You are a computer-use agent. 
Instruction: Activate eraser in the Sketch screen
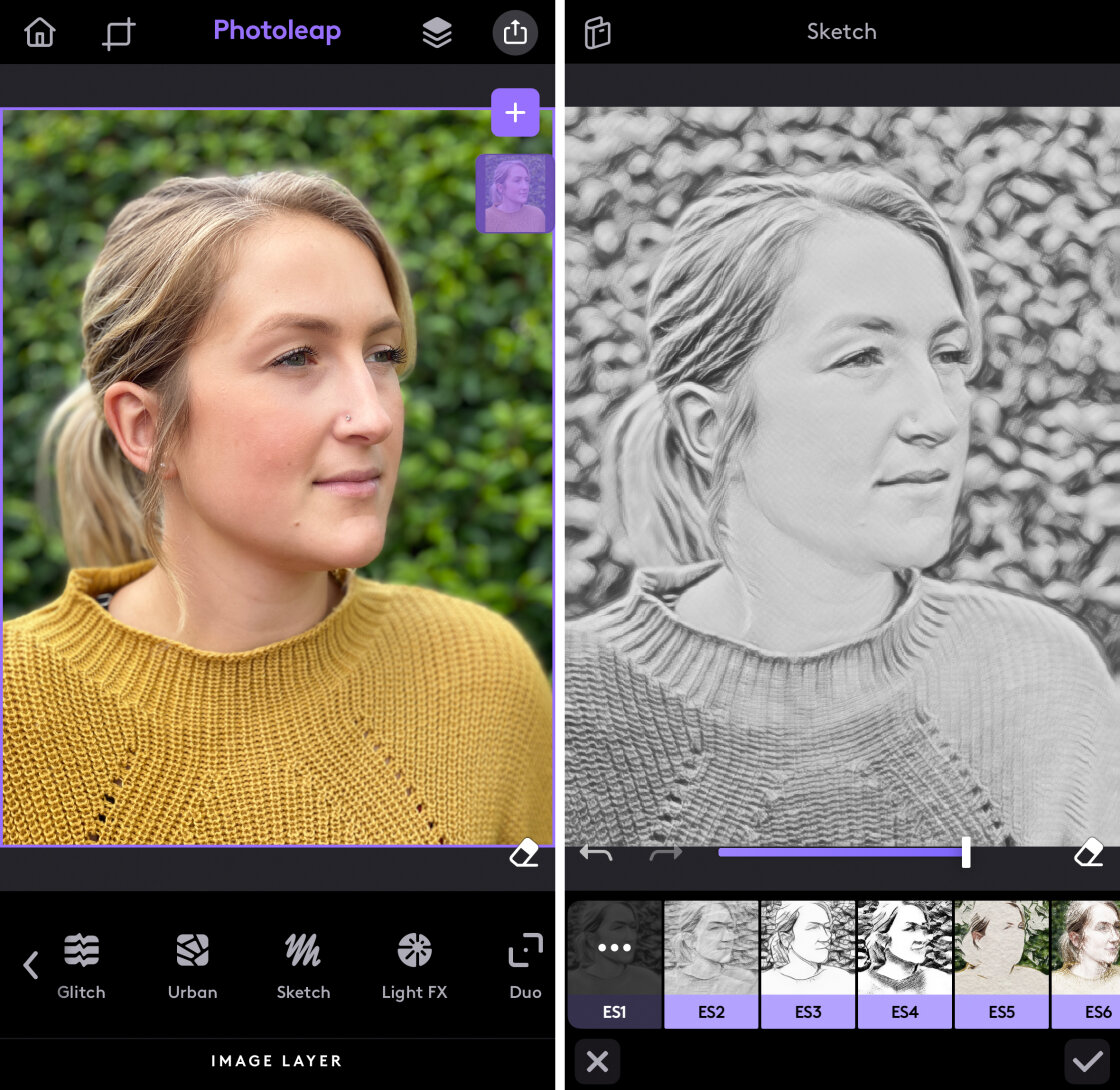click(1089, 853)
